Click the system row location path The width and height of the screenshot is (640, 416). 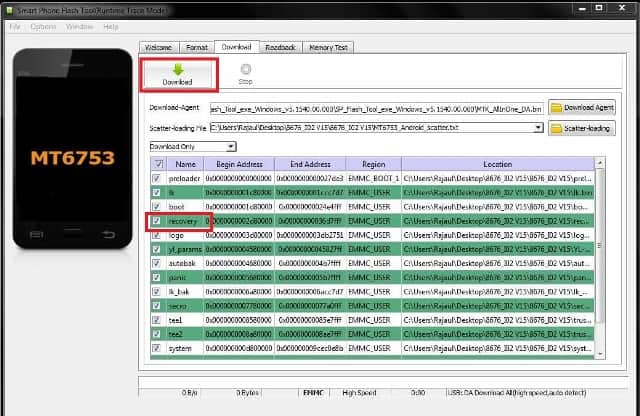[497, 348]
